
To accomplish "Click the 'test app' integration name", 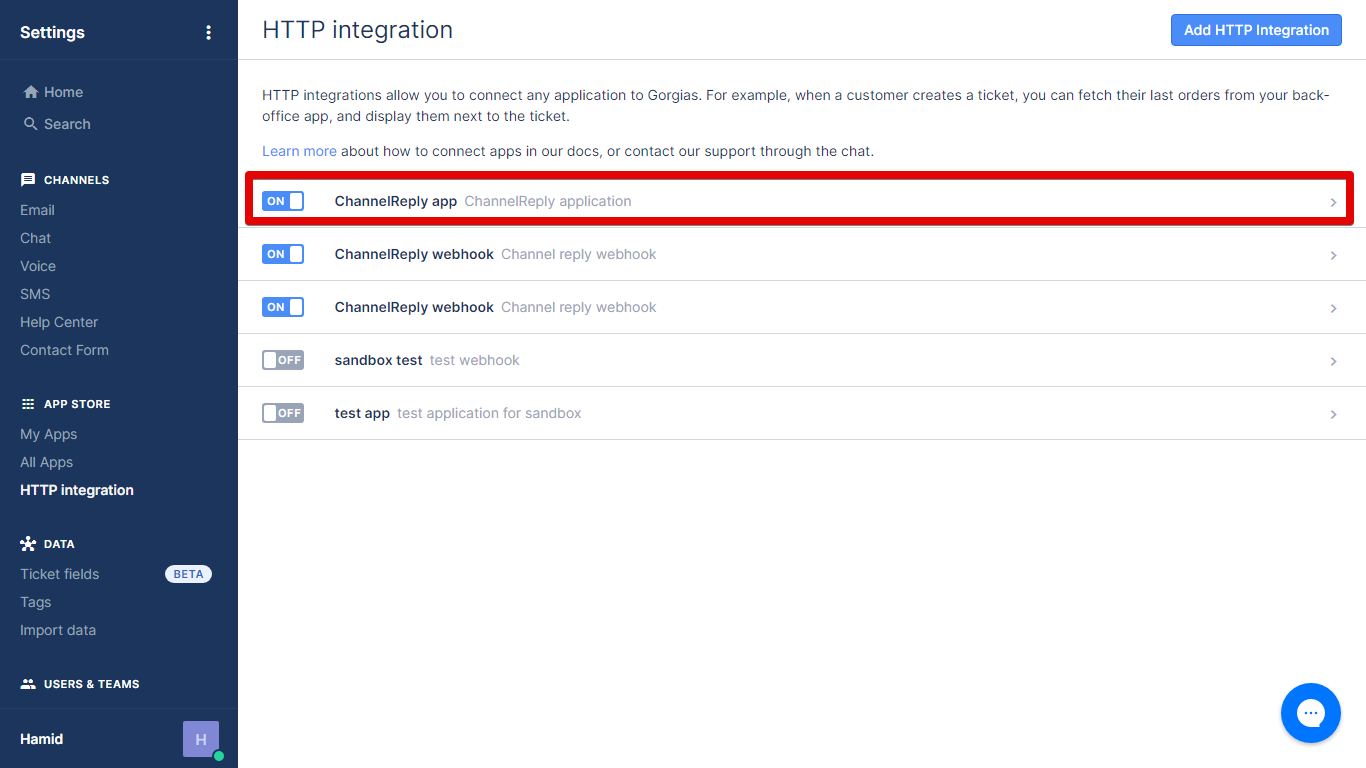I will point(362,413).
